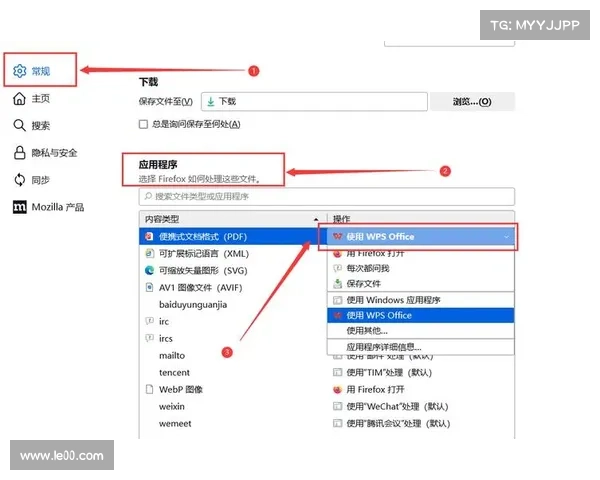This screenshot has width=600, height=480.
Task: Select WebP 图像 row
Action: 233,389
